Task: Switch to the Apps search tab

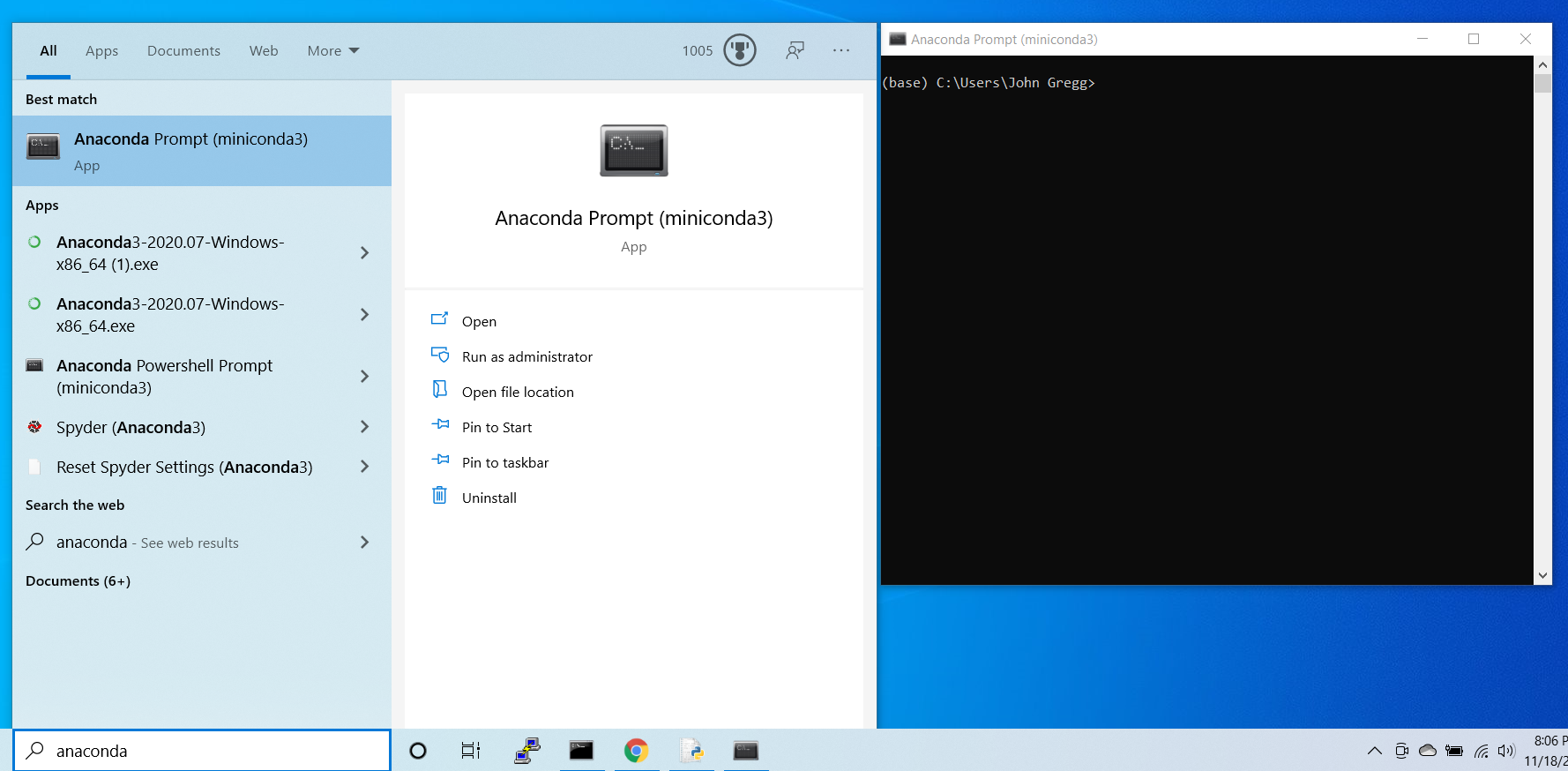Action: tap(101, 51)
